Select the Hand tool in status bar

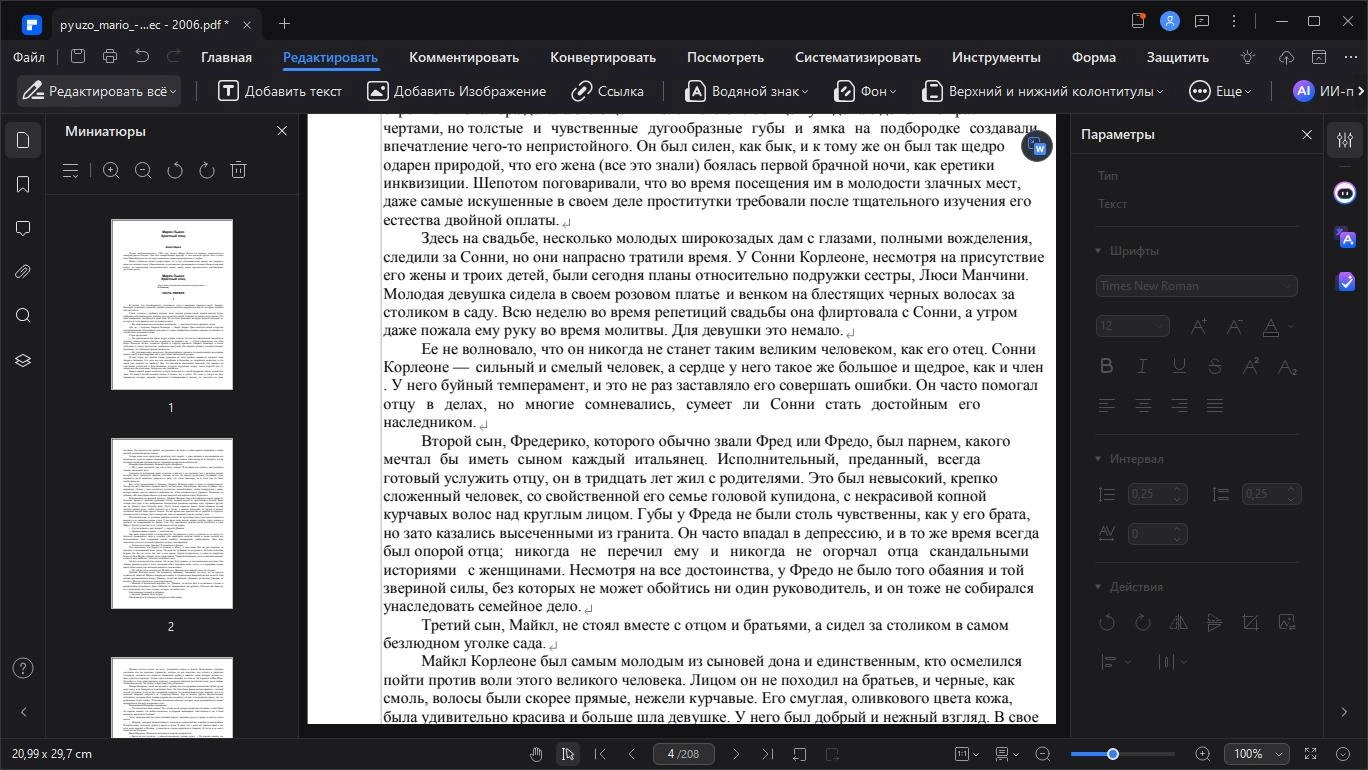click(x=536, y=754)
